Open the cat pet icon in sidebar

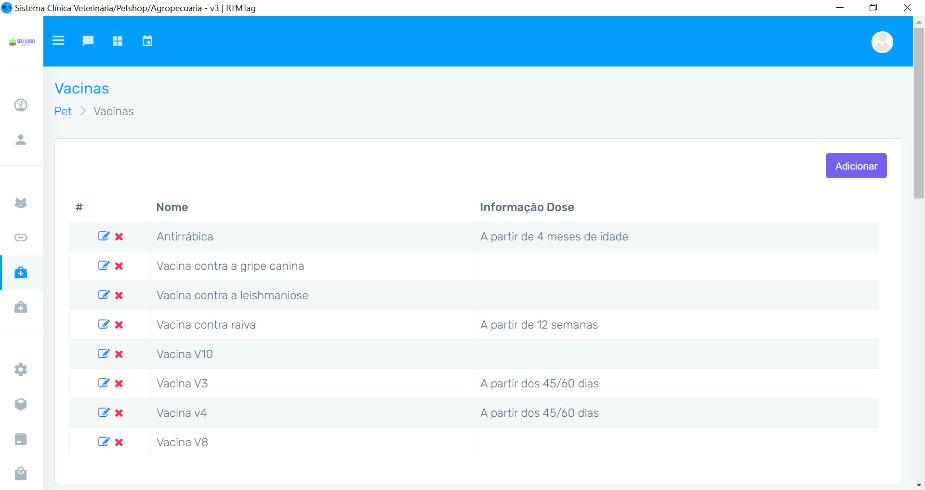click(x=21, y=203)
